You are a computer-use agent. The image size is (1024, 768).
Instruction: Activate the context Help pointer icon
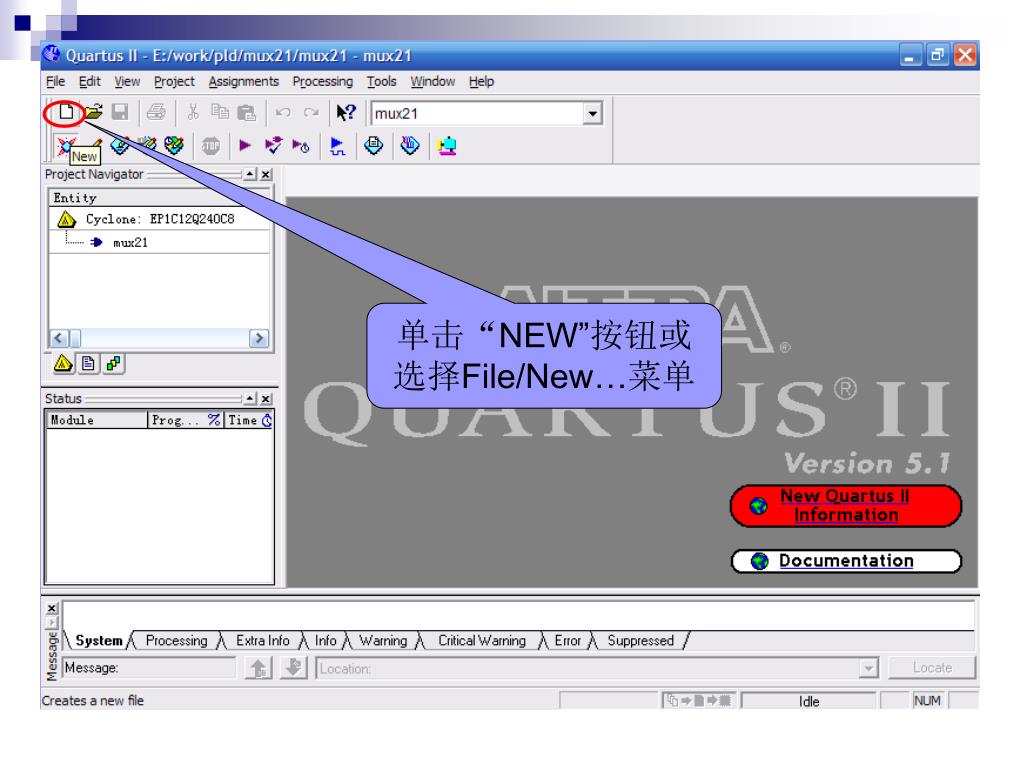tap(346, 112)
